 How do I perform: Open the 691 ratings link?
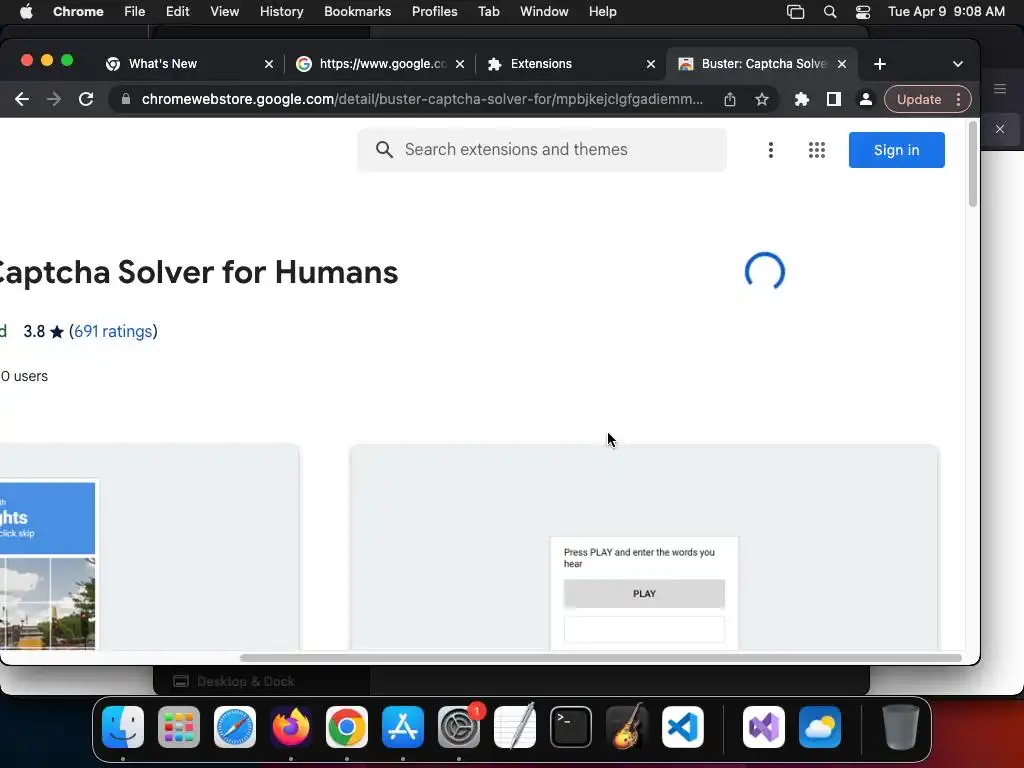tap(113, 331)
